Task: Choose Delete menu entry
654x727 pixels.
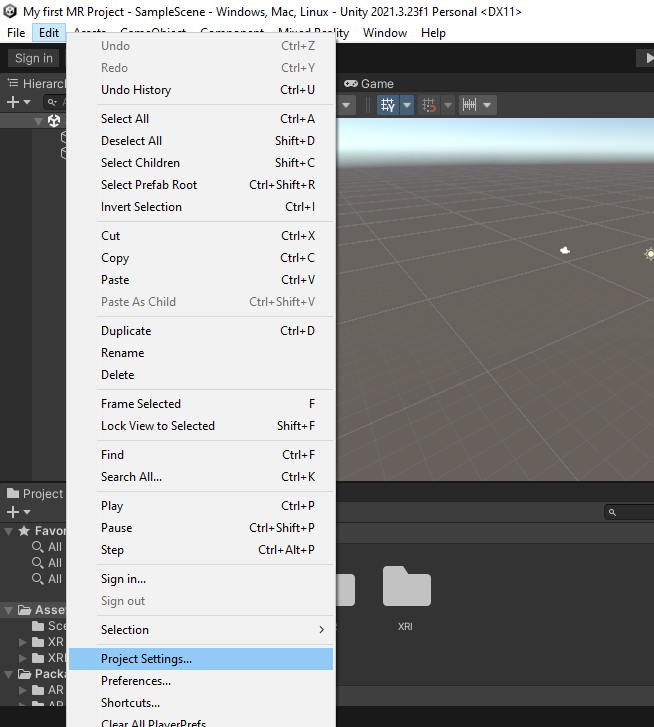Action: [201, 375]
